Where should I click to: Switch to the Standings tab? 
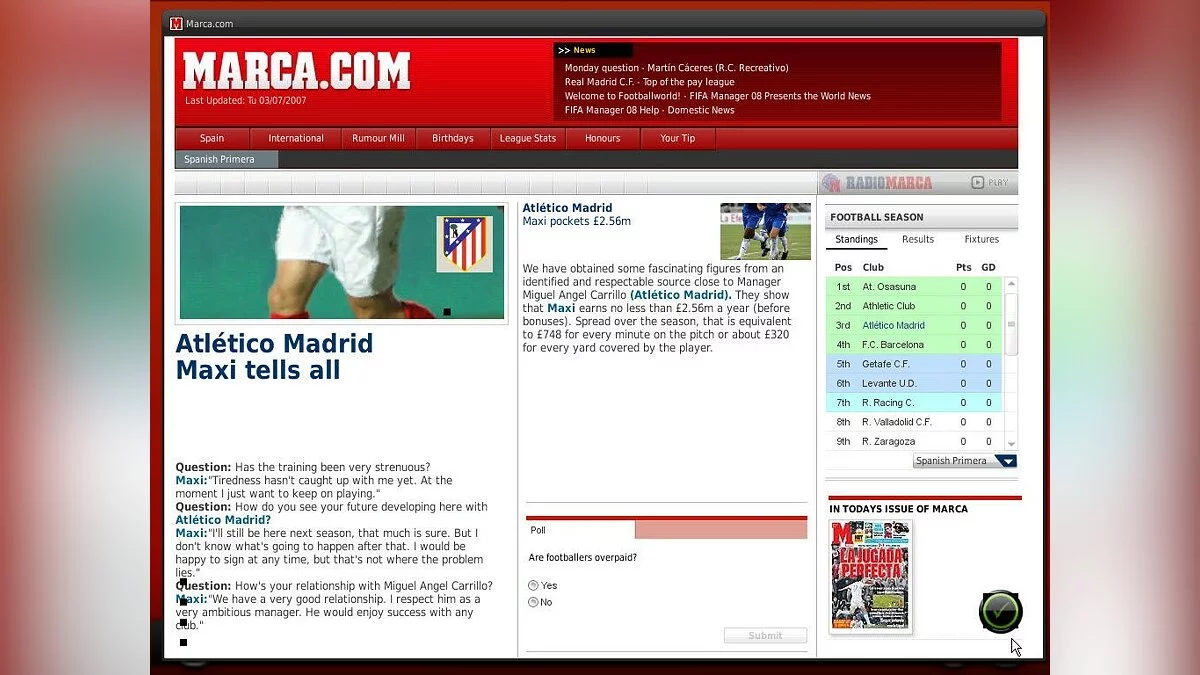point(856,240)
